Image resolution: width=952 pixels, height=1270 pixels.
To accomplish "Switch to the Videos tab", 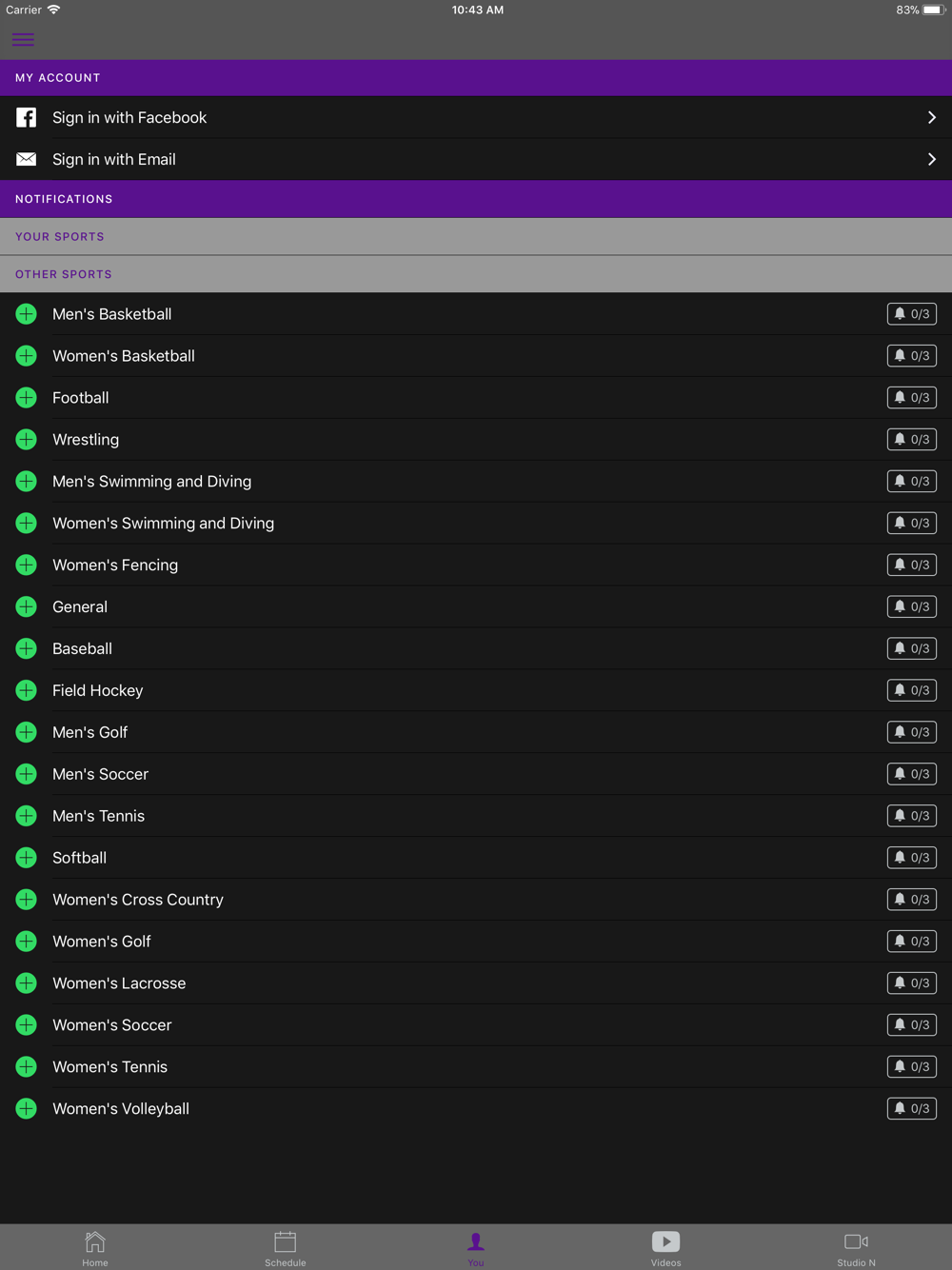I will tap(666, 1248).
